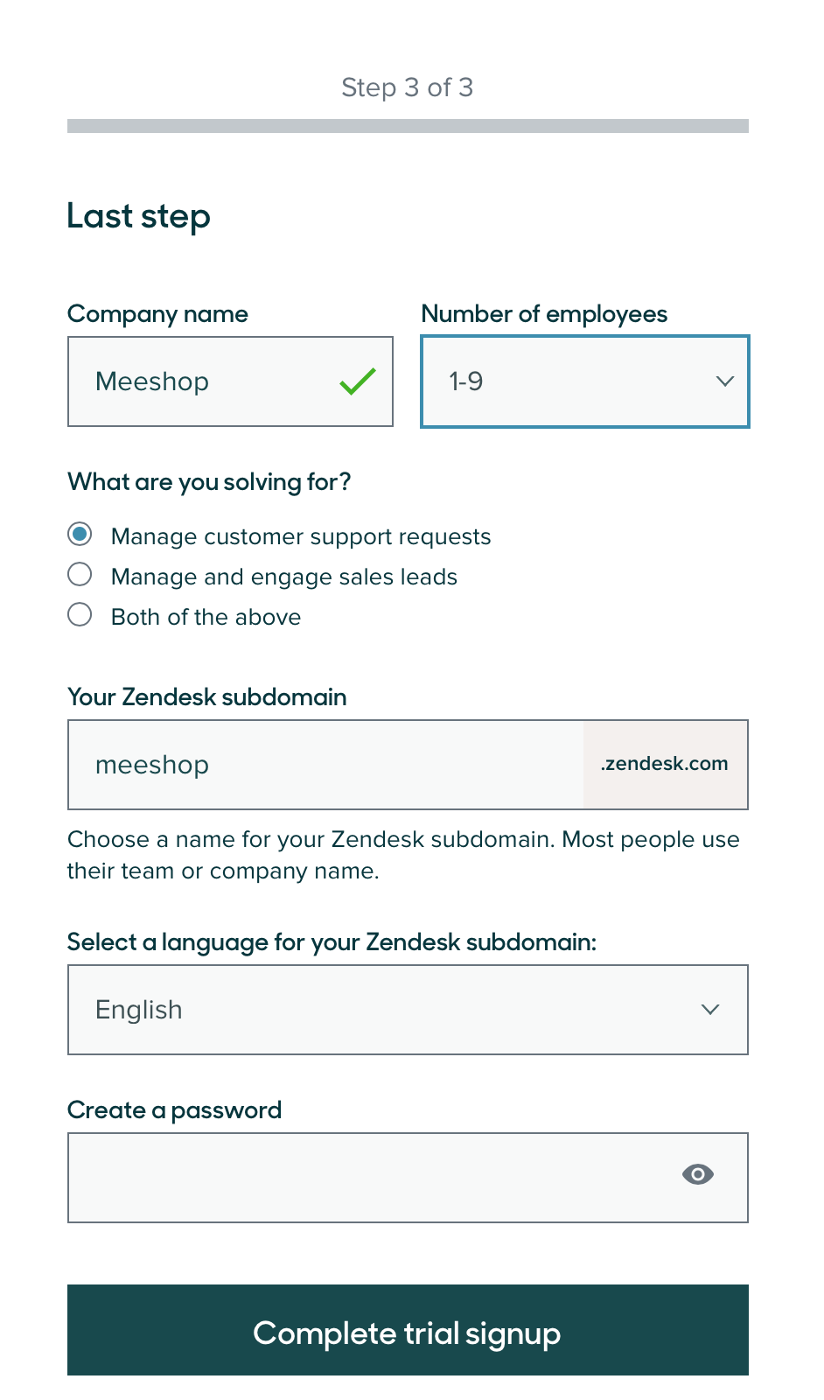Click the Your Zendesk subdomain label
824x1400 pixels.
click(207, 697)
